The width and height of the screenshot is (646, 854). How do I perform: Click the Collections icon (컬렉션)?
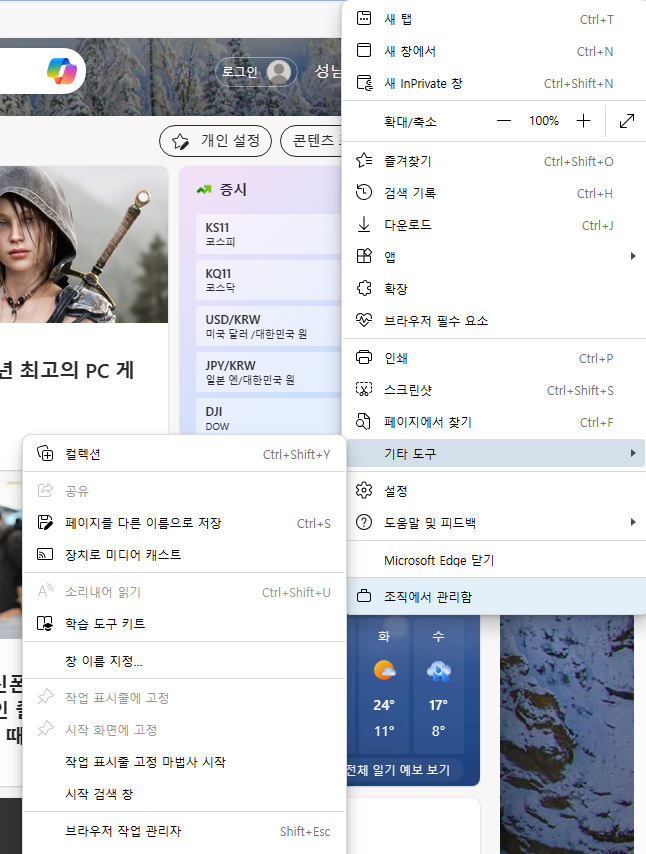coord(45,454)
